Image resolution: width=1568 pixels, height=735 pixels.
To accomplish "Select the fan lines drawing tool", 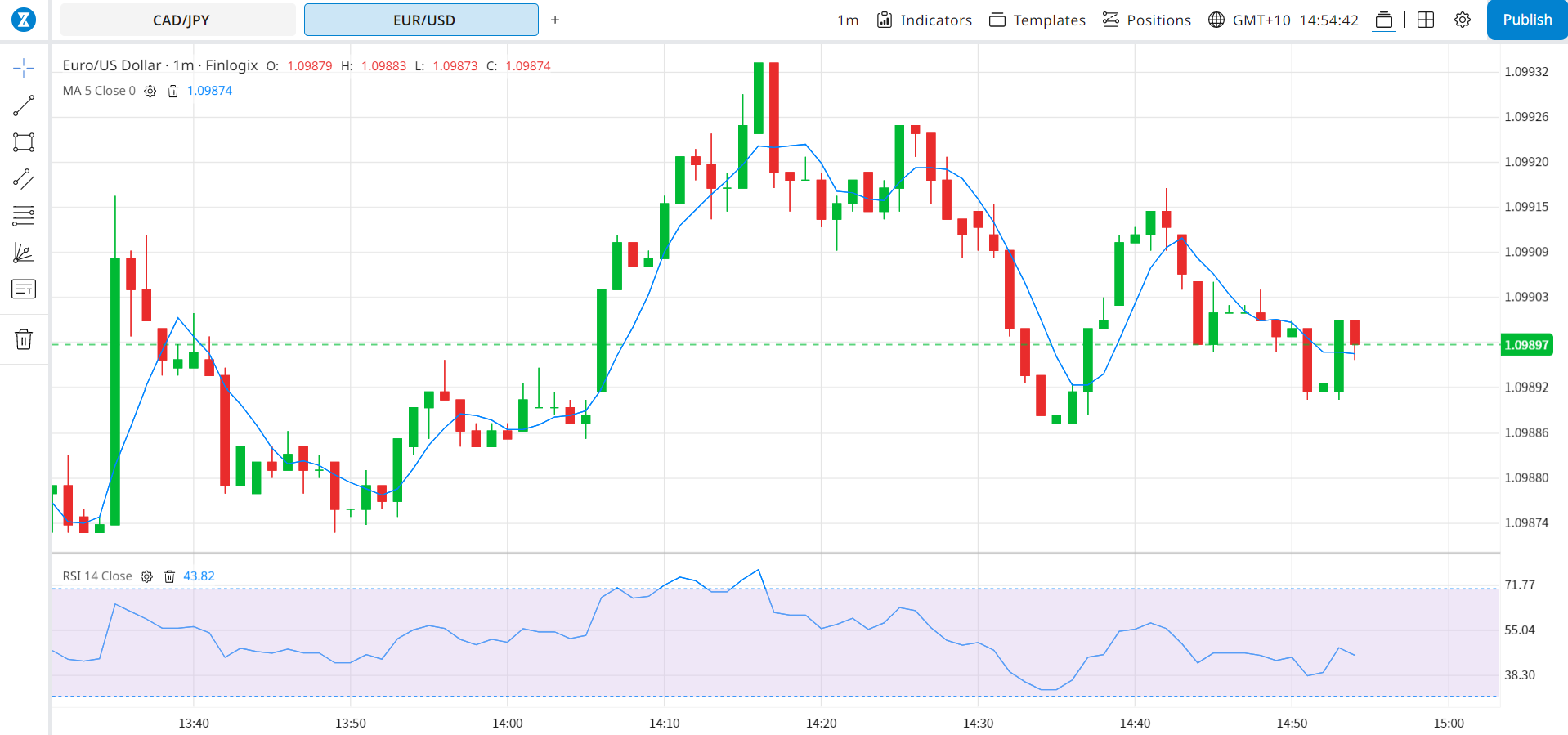I will pos(24,253).
